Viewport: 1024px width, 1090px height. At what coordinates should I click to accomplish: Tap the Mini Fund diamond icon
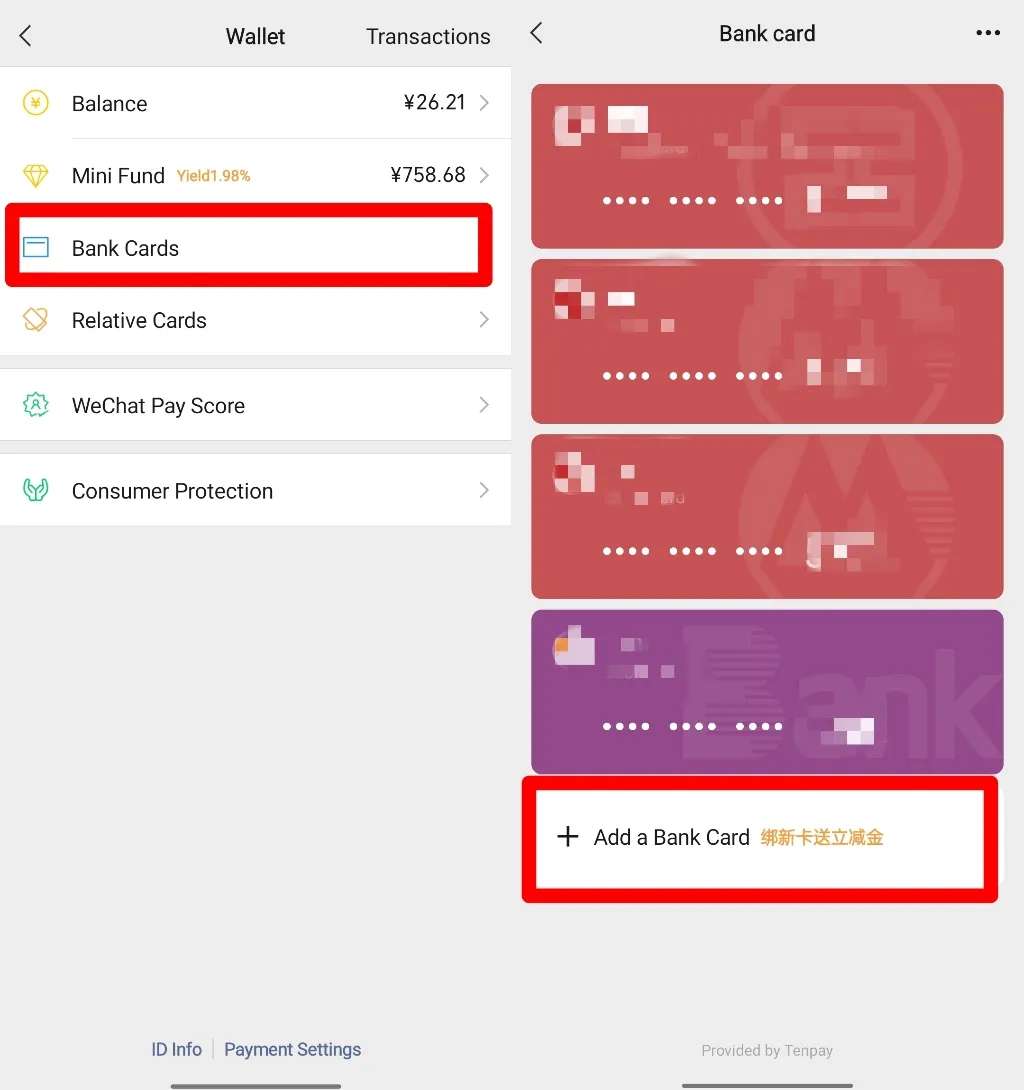pyautogui.click(x=35, y=175)
